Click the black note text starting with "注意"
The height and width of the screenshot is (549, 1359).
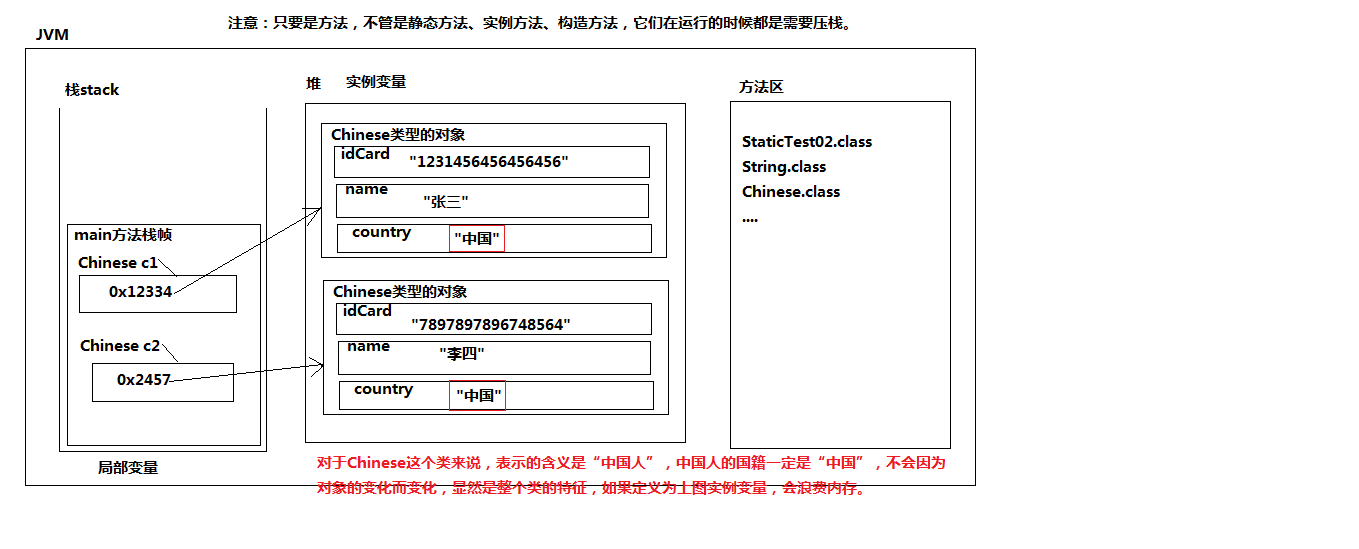539,22
